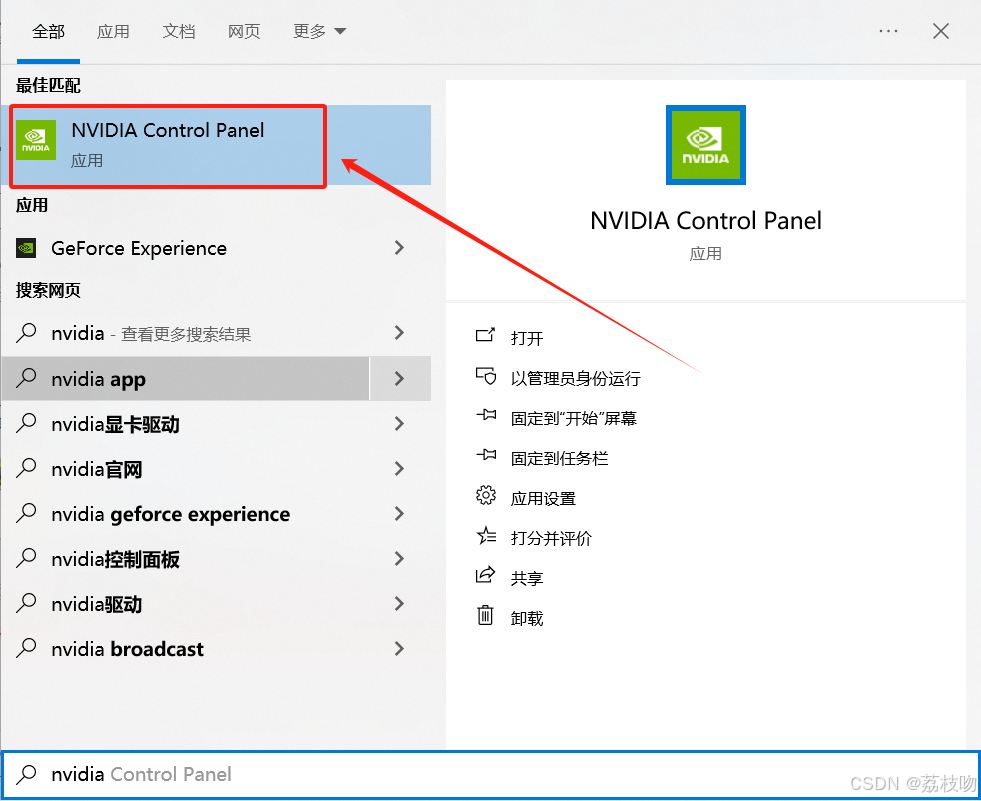Open the 更多 dropdown tab
This screenshot has height=801, width=981.
tap(319, 31)
